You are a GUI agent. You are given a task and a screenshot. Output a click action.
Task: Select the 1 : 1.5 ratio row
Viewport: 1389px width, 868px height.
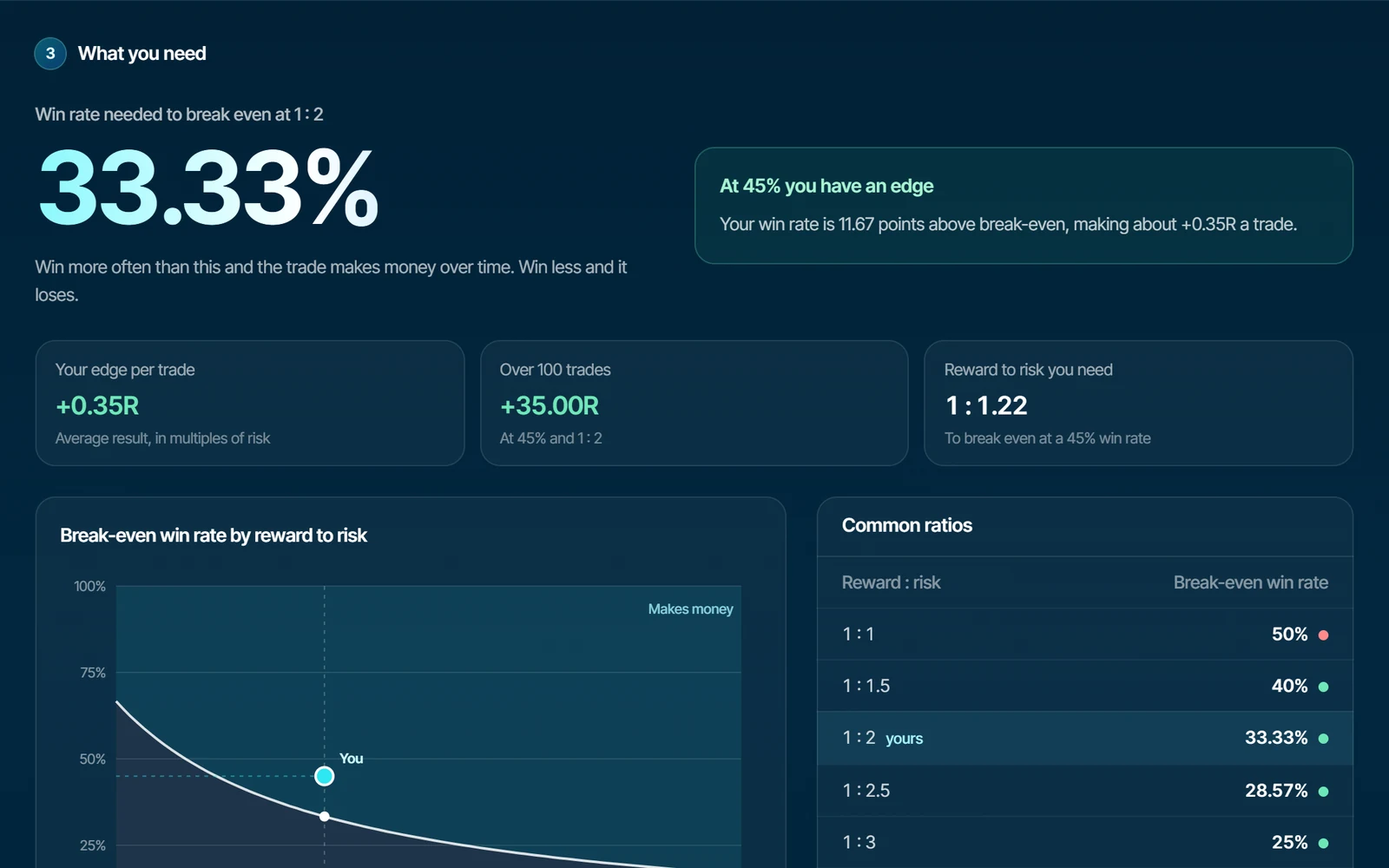coord(1085,687)
